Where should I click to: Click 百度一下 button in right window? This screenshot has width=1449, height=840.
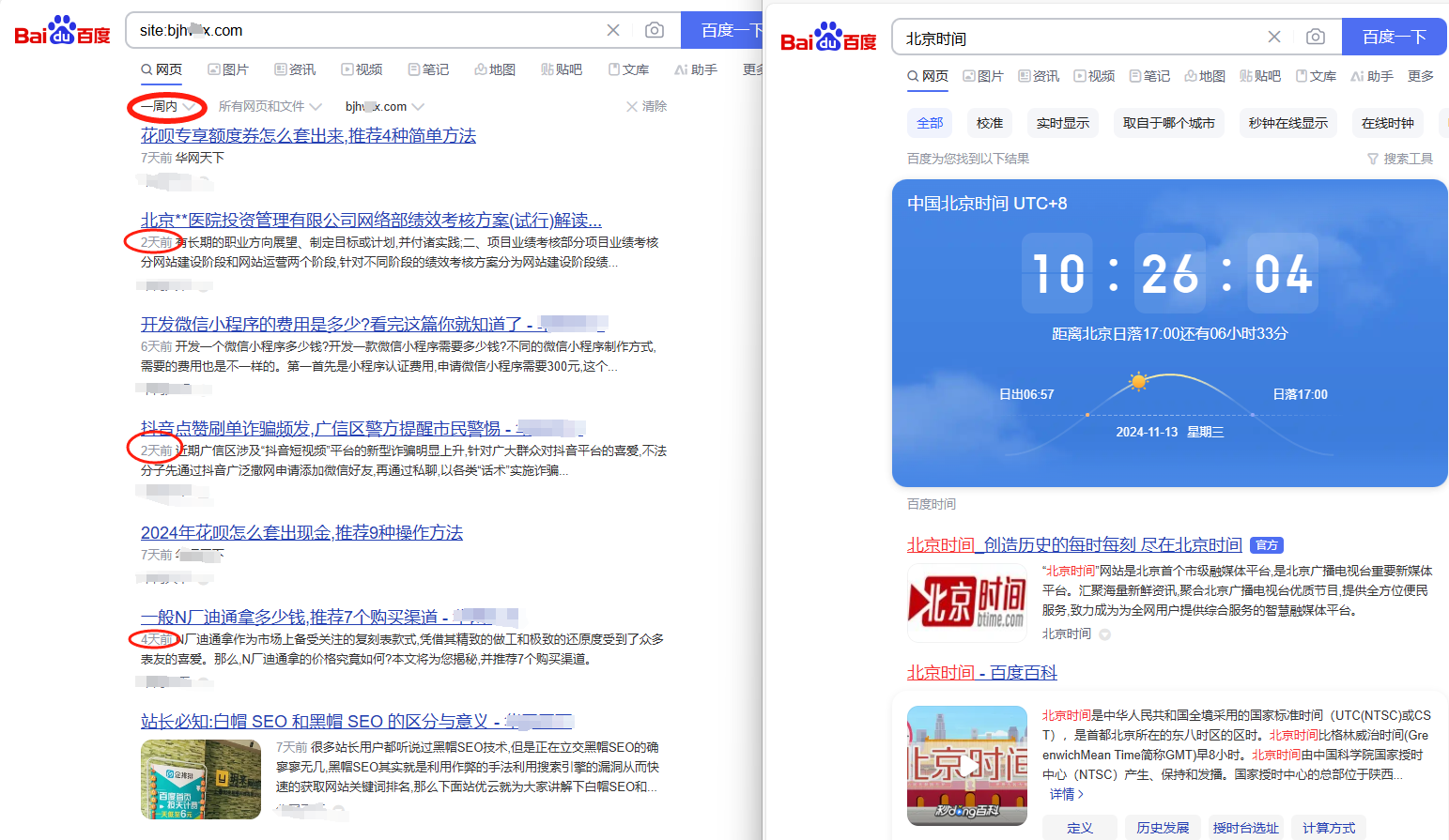(1395, 37)
